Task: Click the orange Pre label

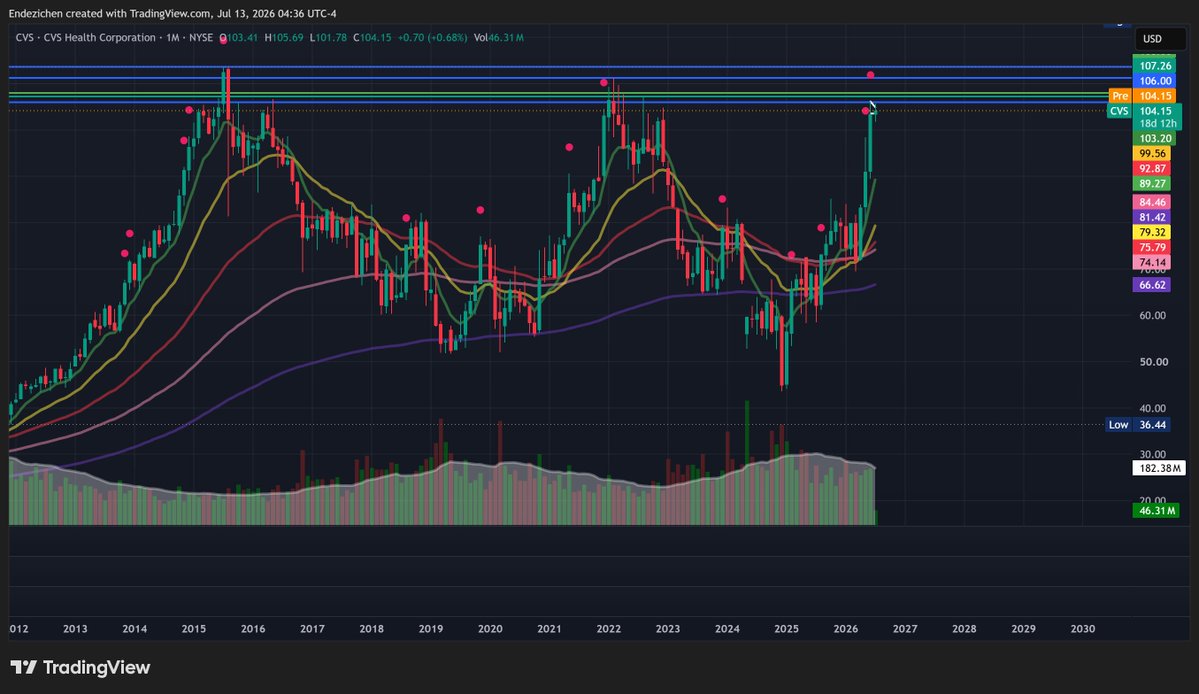Action: (1119, 96)
